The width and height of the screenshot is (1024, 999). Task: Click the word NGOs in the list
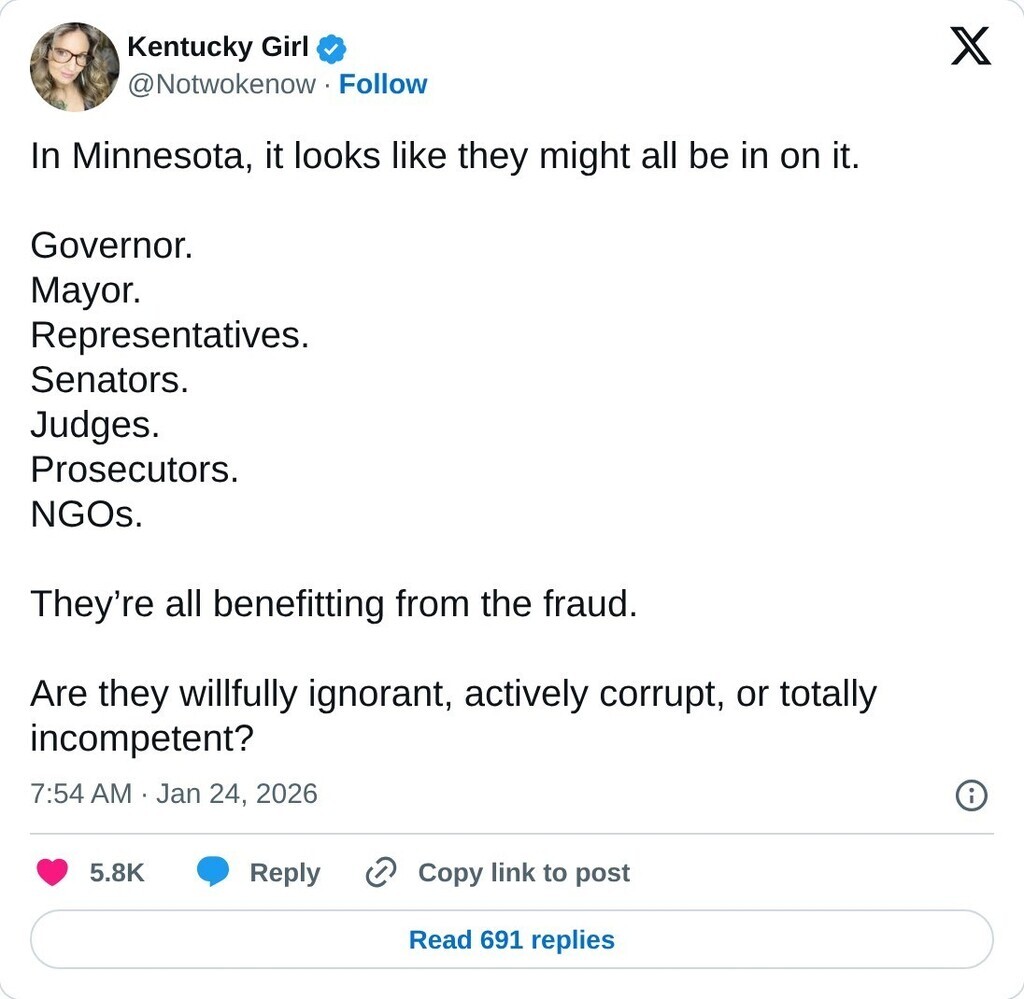point(87,514)
